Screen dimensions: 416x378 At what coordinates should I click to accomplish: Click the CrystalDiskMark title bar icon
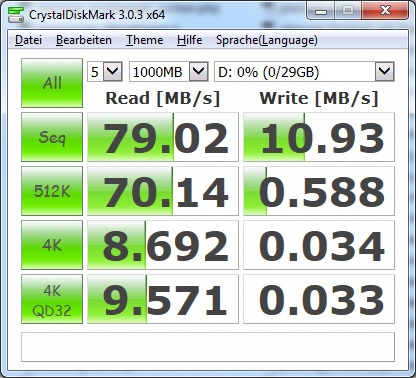(x=15, y=15)
